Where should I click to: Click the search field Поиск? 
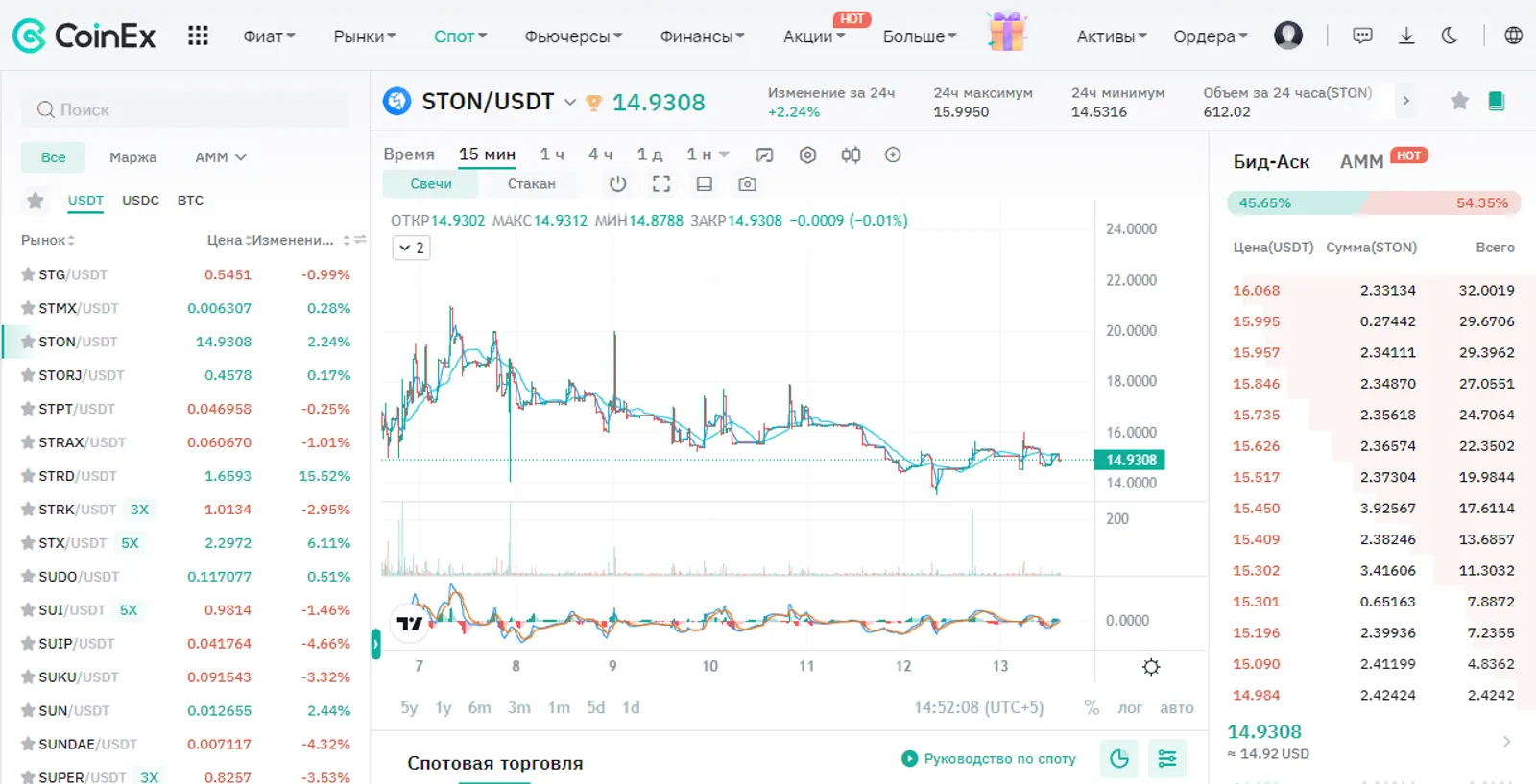coord(185,109)
